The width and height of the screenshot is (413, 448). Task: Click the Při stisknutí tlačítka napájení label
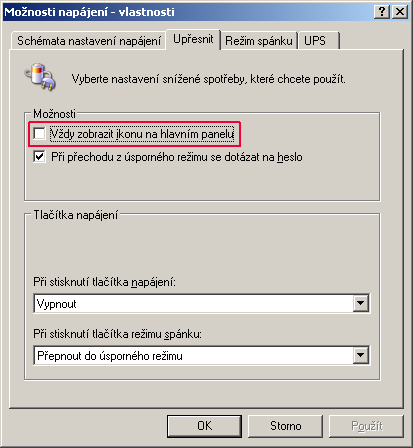[104, 282]
